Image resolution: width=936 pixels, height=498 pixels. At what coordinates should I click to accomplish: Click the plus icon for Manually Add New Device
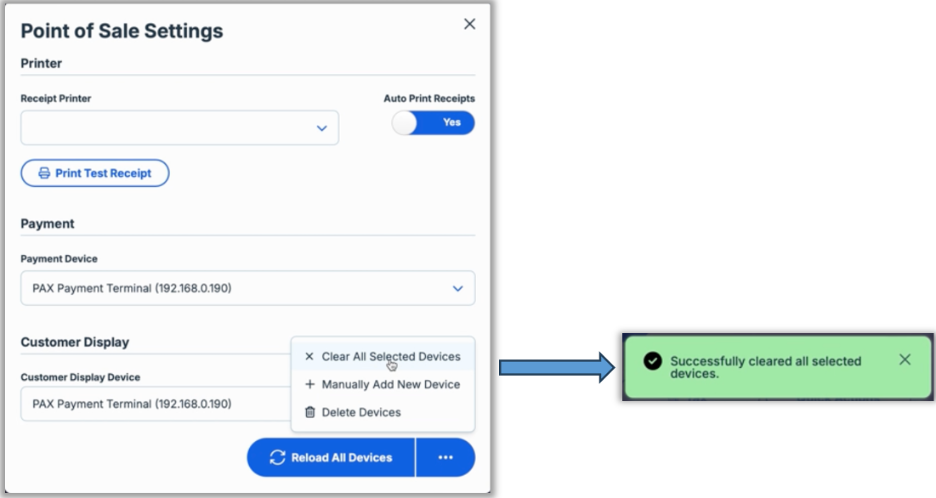coord(309,384)
